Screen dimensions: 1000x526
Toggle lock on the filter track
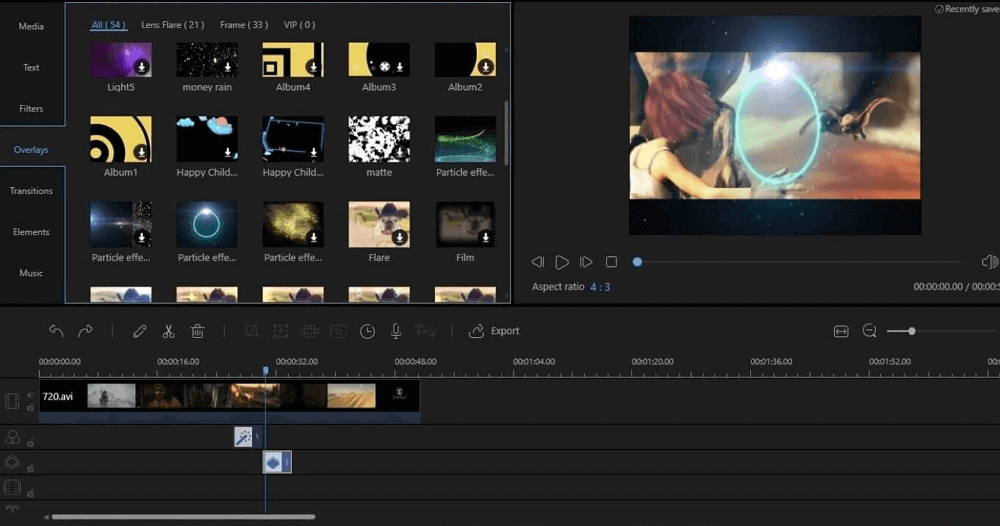click(30, 442)
